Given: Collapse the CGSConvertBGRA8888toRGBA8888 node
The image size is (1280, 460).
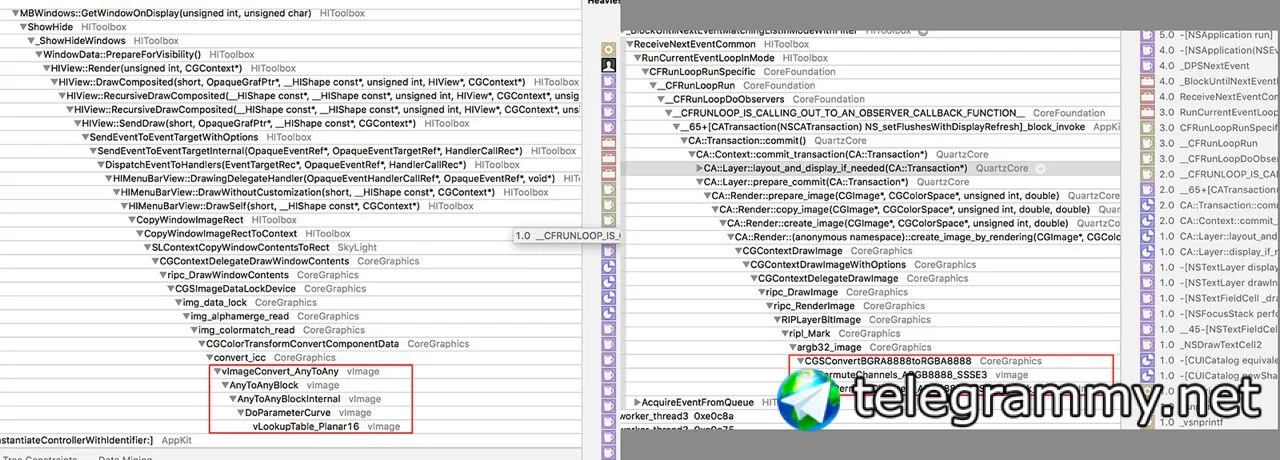Looking at the screenshot, I should [x=799, y=361].
